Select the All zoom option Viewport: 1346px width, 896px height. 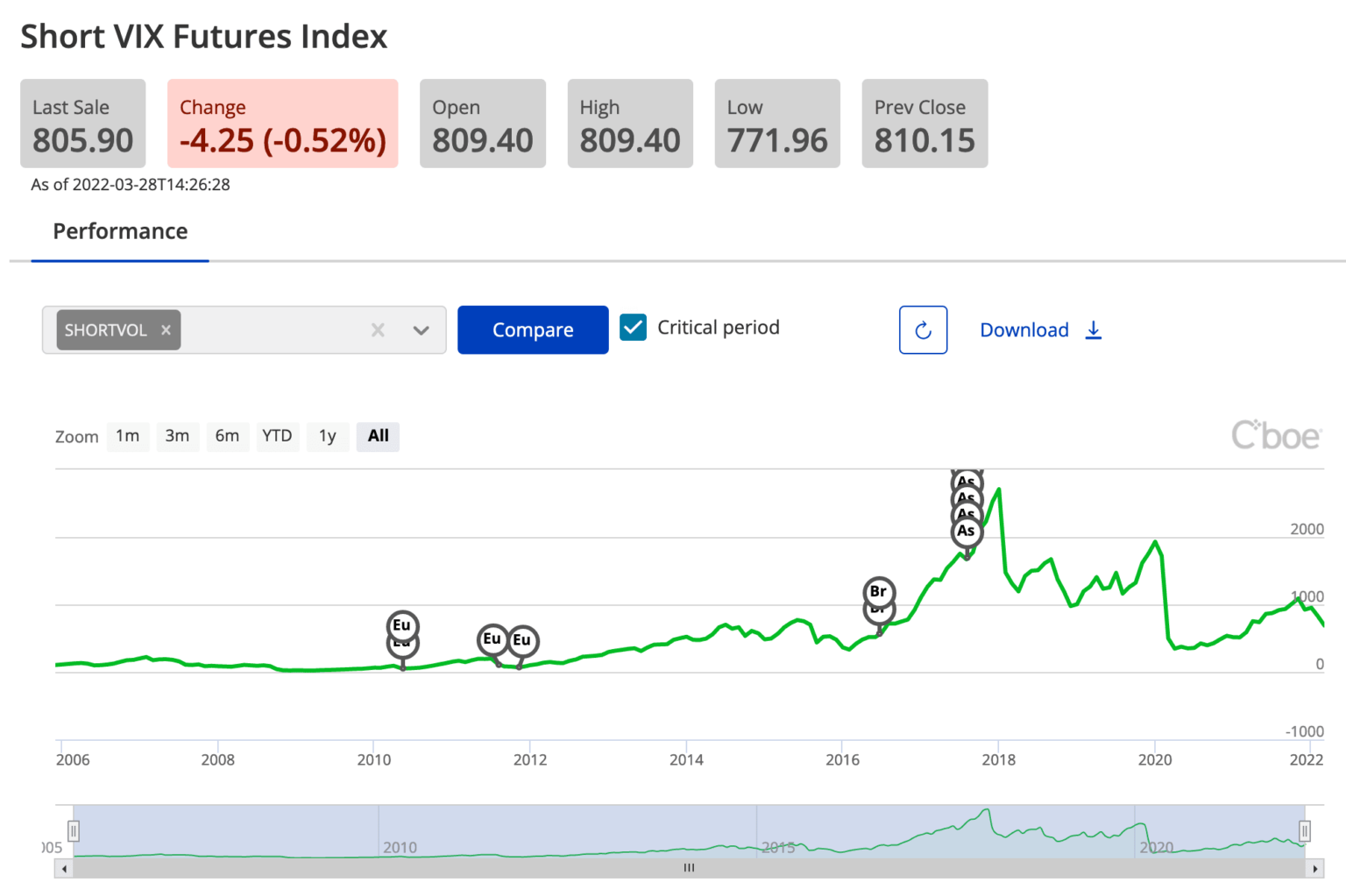tap(378, 435)
